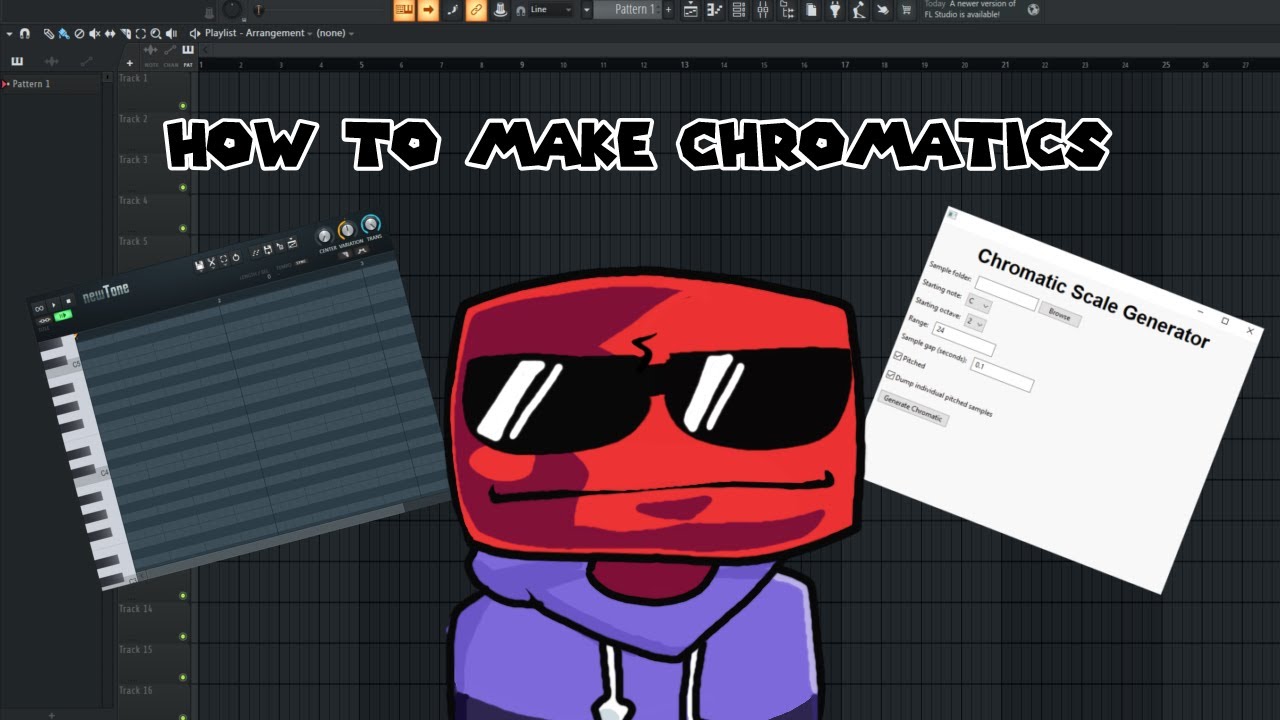Switch to the NOTE tab
1280x720 pixels.
click(152, 65)
